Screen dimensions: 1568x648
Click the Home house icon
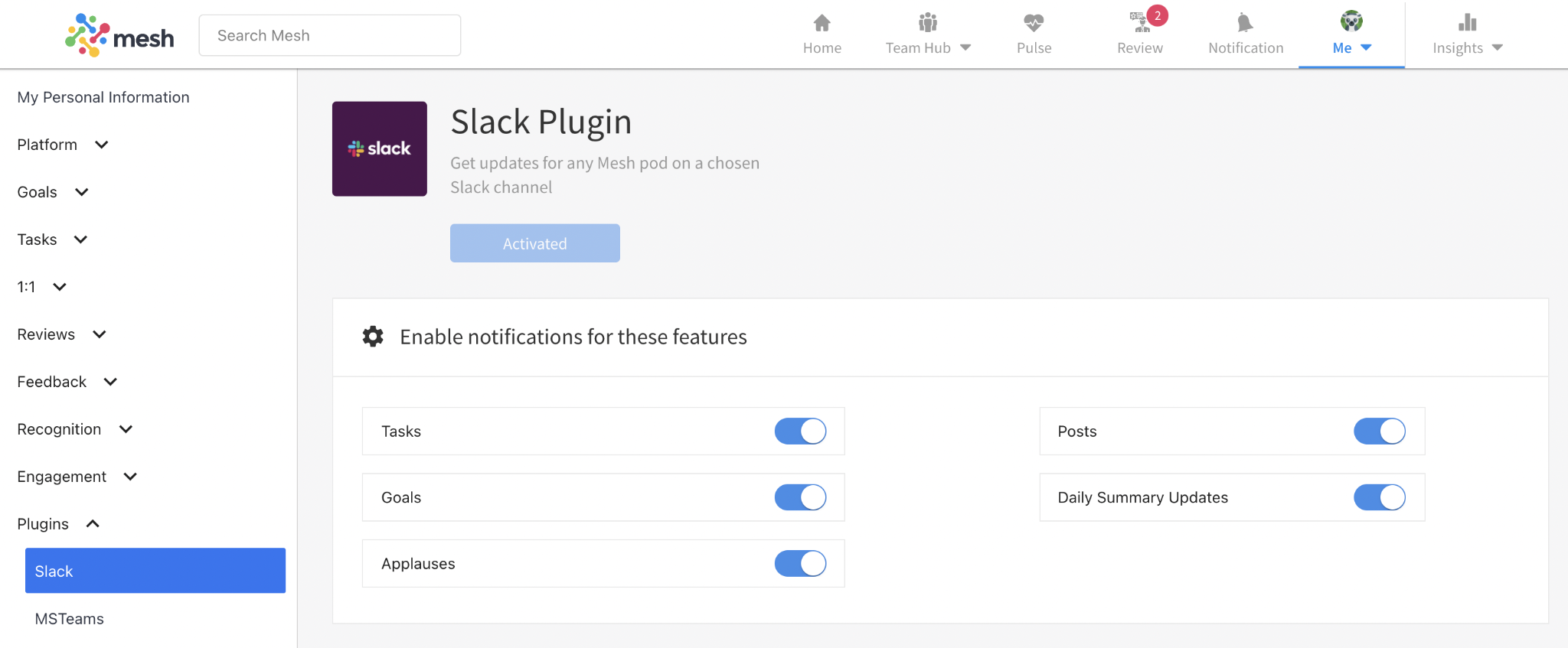822,23
